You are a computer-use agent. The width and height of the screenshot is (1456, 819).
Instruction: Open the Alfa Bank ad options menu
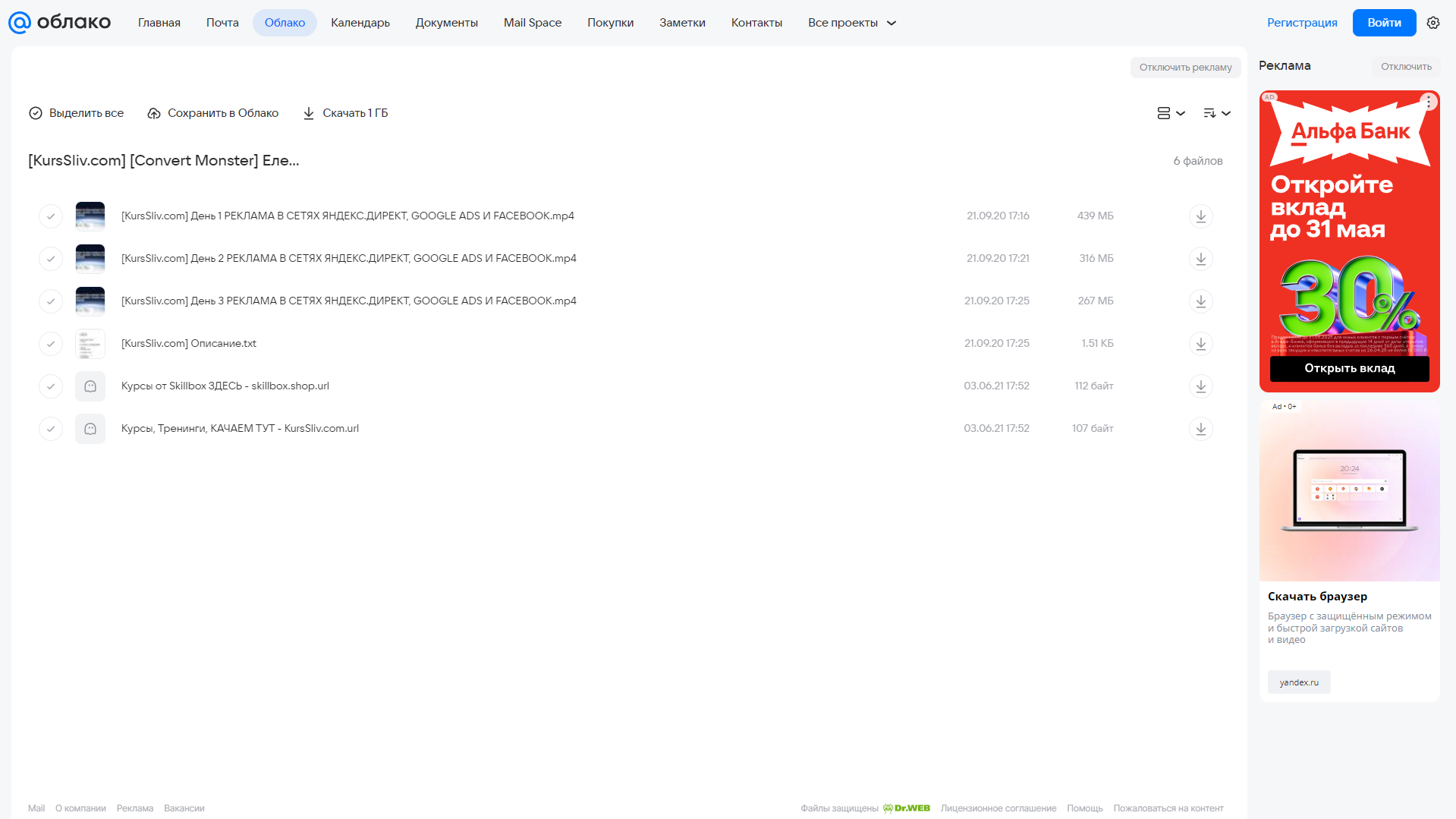coord(1429,101)
